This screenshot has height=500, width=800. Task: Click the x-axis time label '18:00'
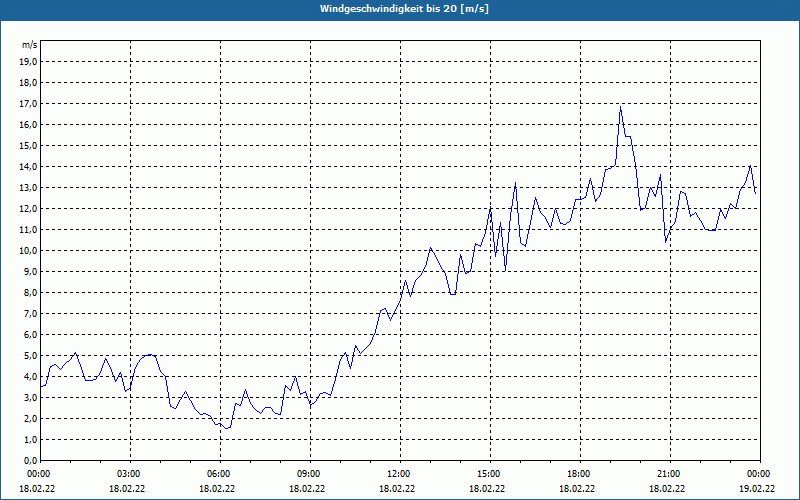click(580, 474)
